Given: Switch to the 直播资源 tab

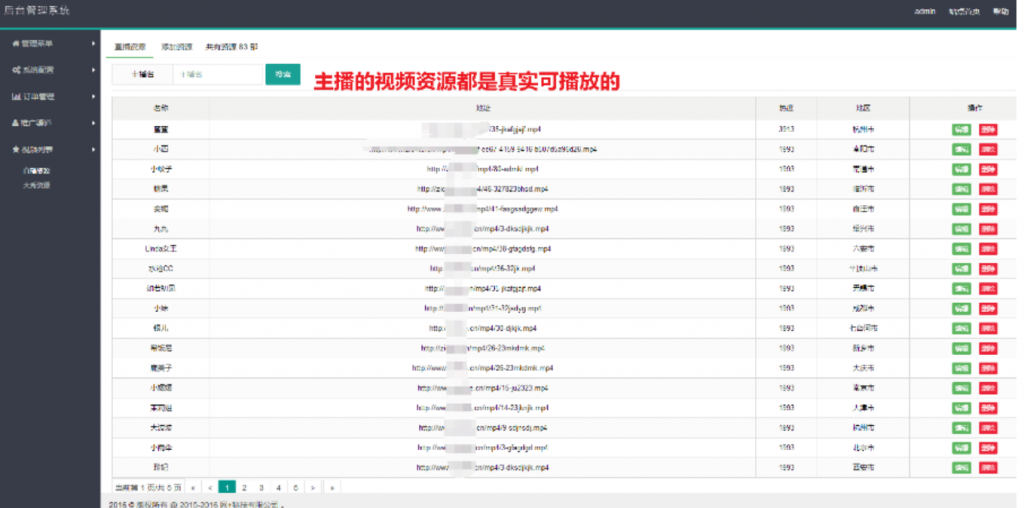Looking at the screenshot, I should 130,47.
